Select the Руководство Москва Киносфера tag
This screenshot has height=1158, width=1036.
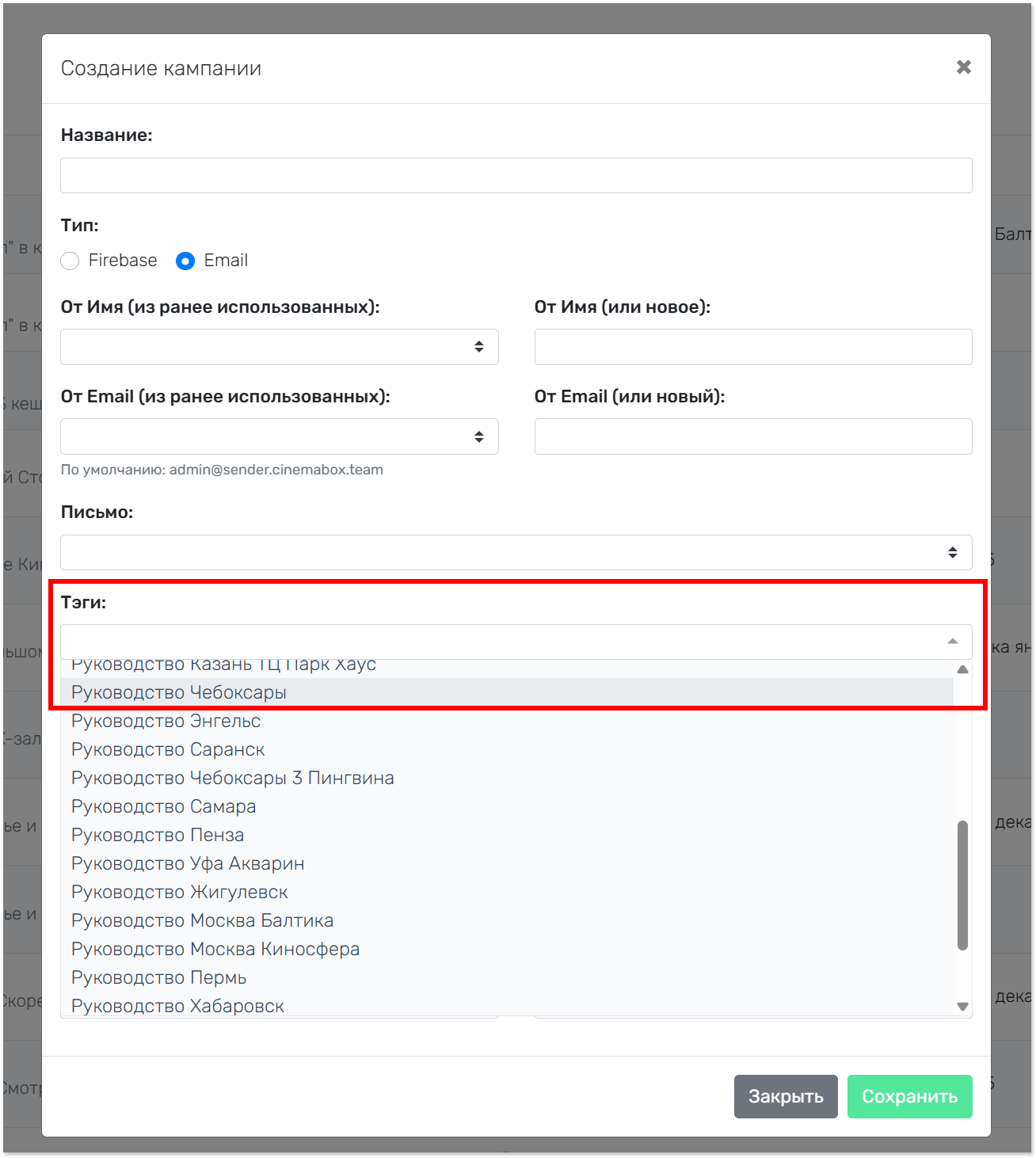[215, 949]
